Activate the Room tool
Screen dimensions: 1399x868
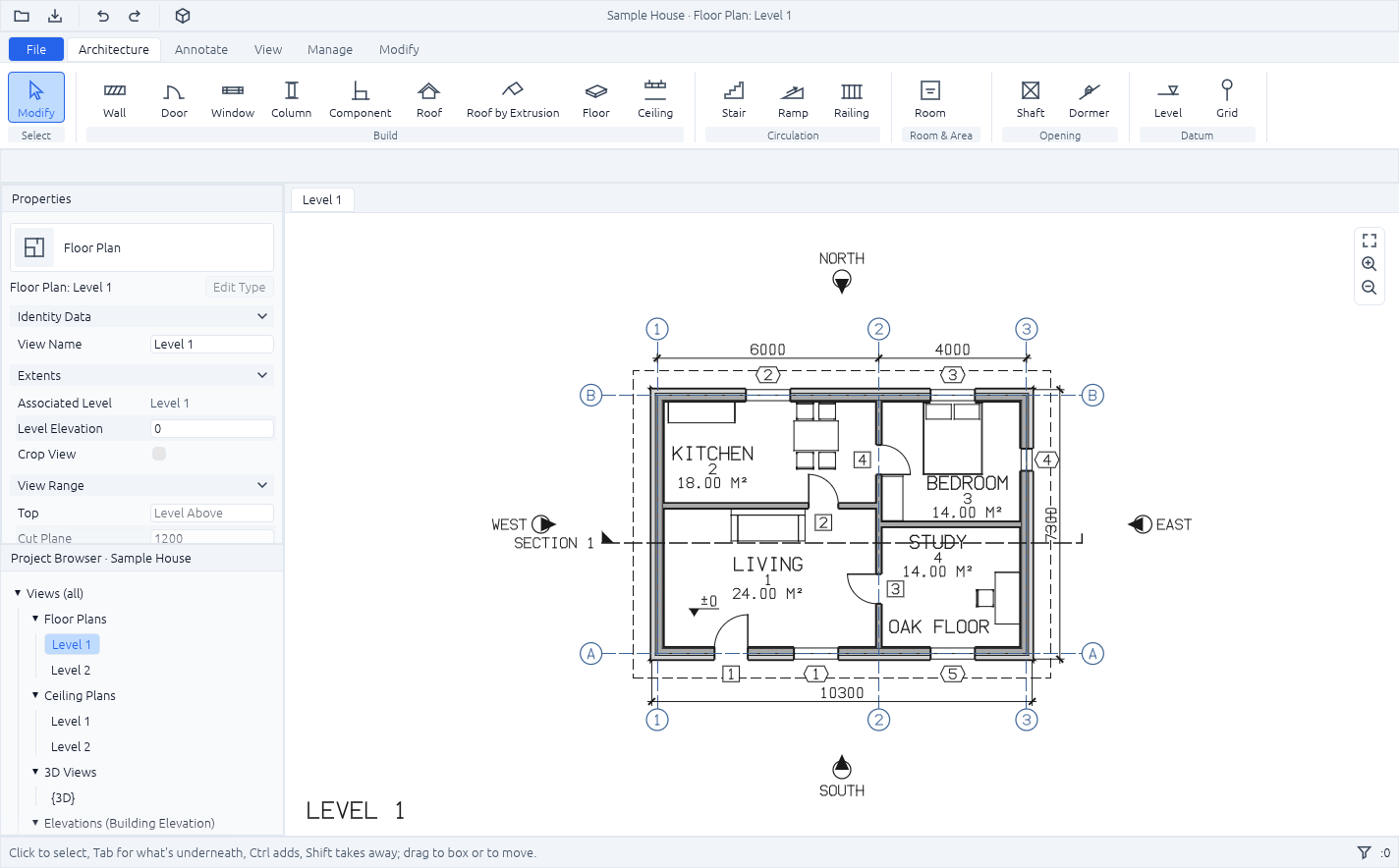[930, 98]
